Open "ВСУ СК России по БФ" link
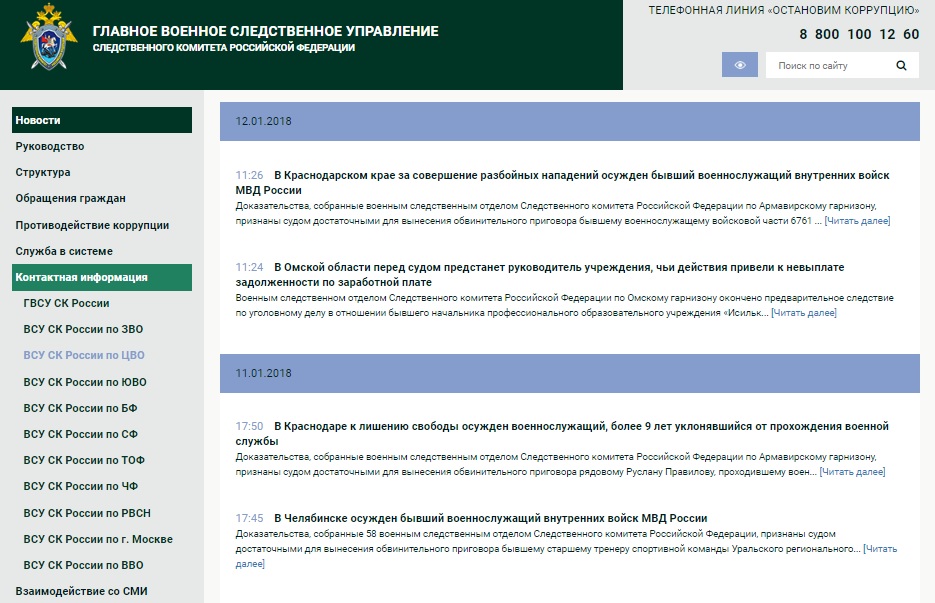 [x=81, y=408]
